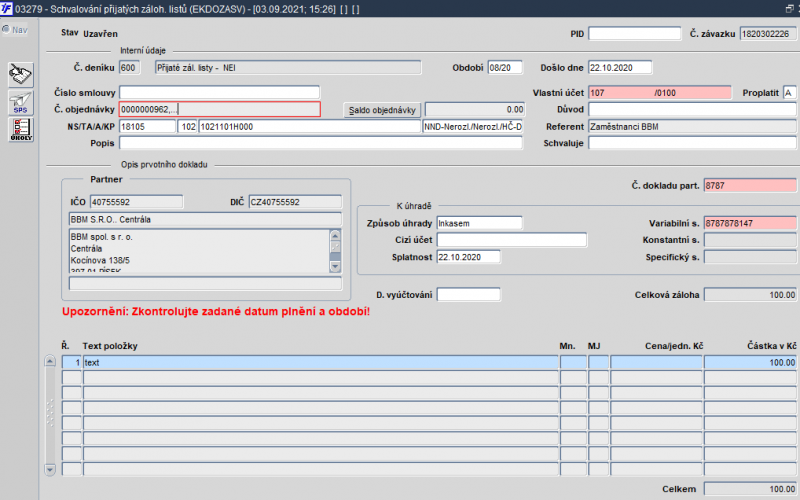Click the restore window icon
The width and height of the screenshot is (800, 500).
point(790,9)
